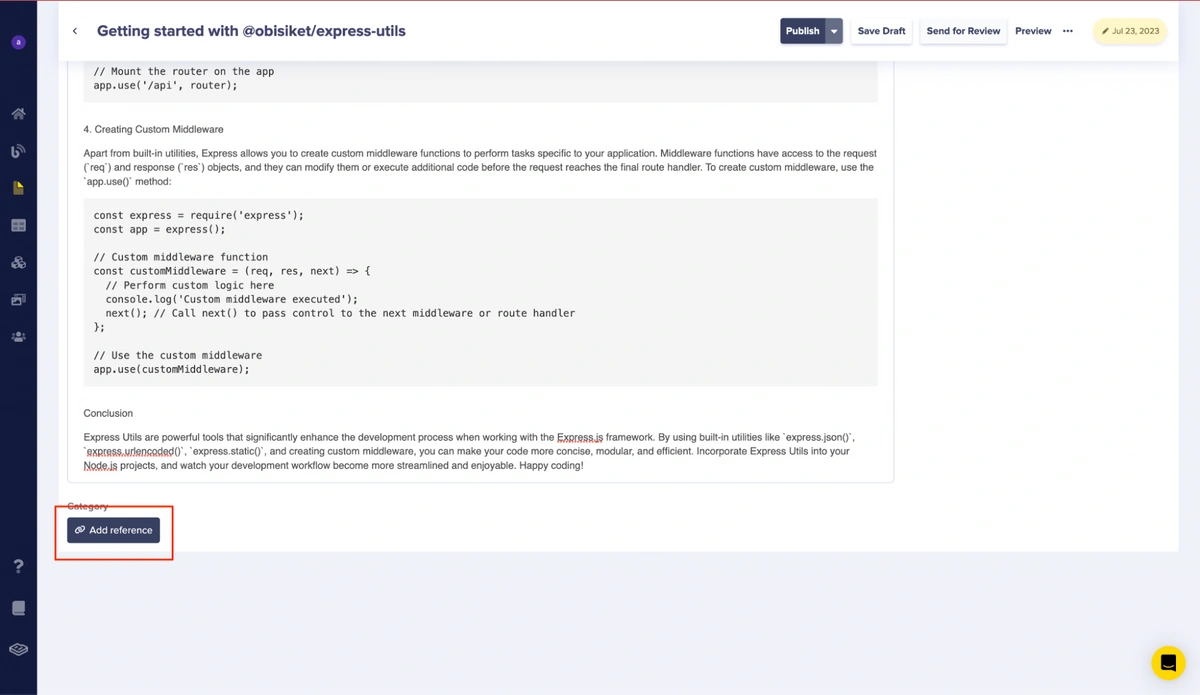Open the team members icon in sidebar

18,337
